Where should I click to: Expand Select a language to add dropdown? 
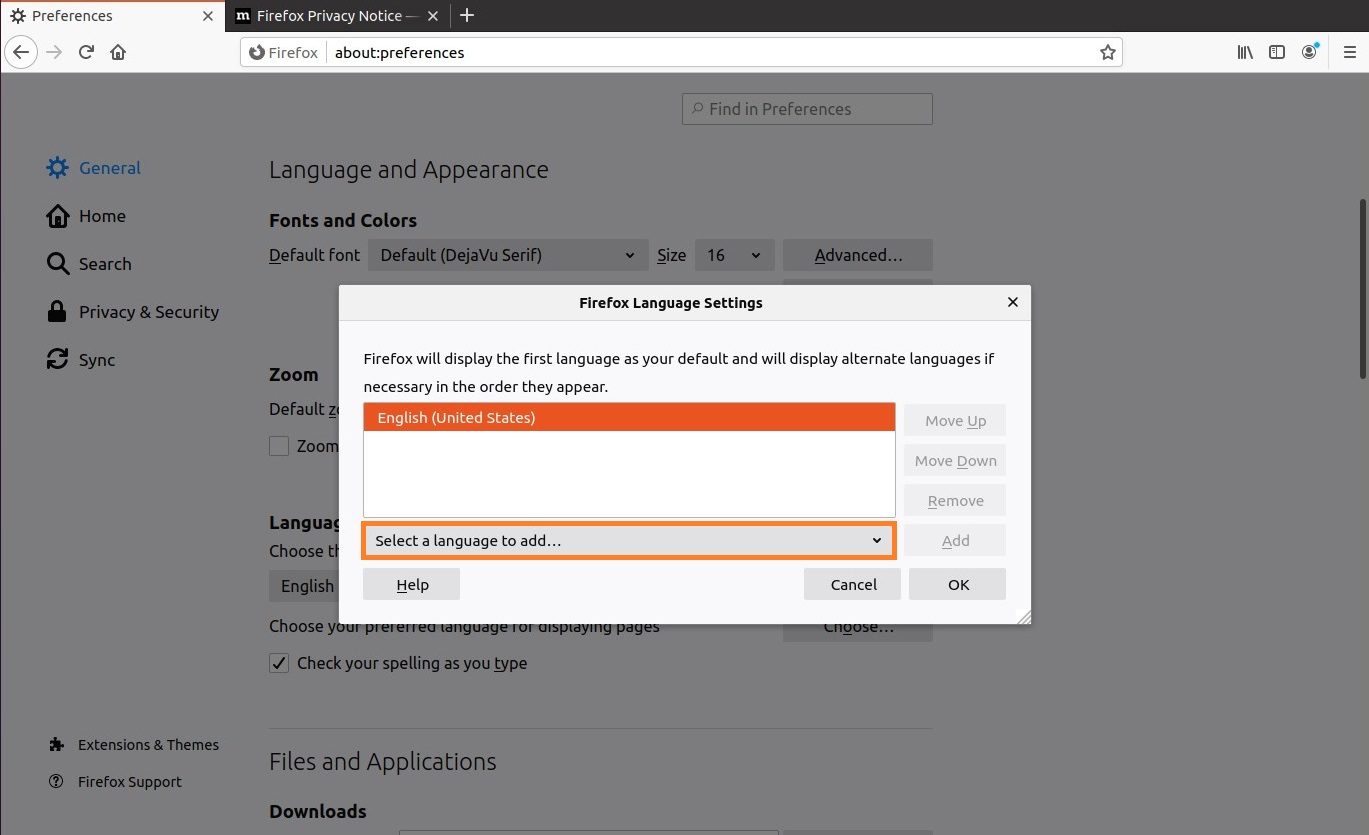(x=629, y=541)
